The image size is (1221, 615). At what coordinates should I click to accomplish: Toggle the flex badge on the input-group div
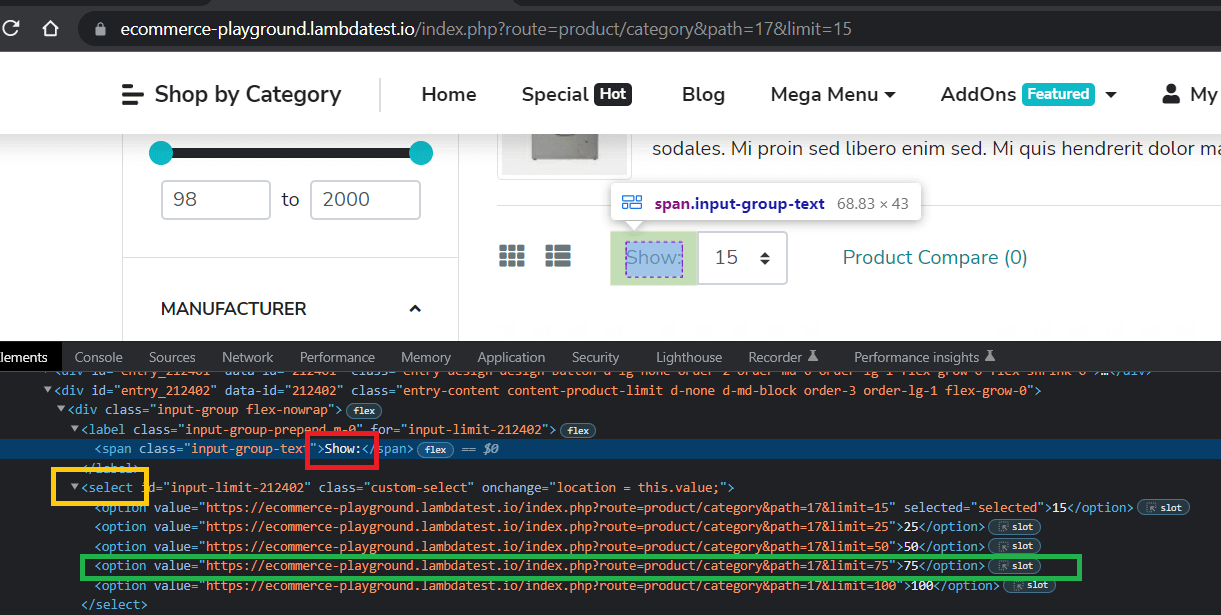[363, 410]
